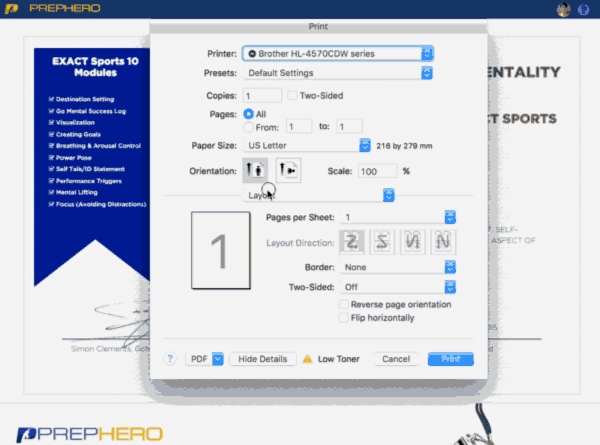The image size is (600, 445).
Task: Click the Copies input field
Action: coord(262,95)
